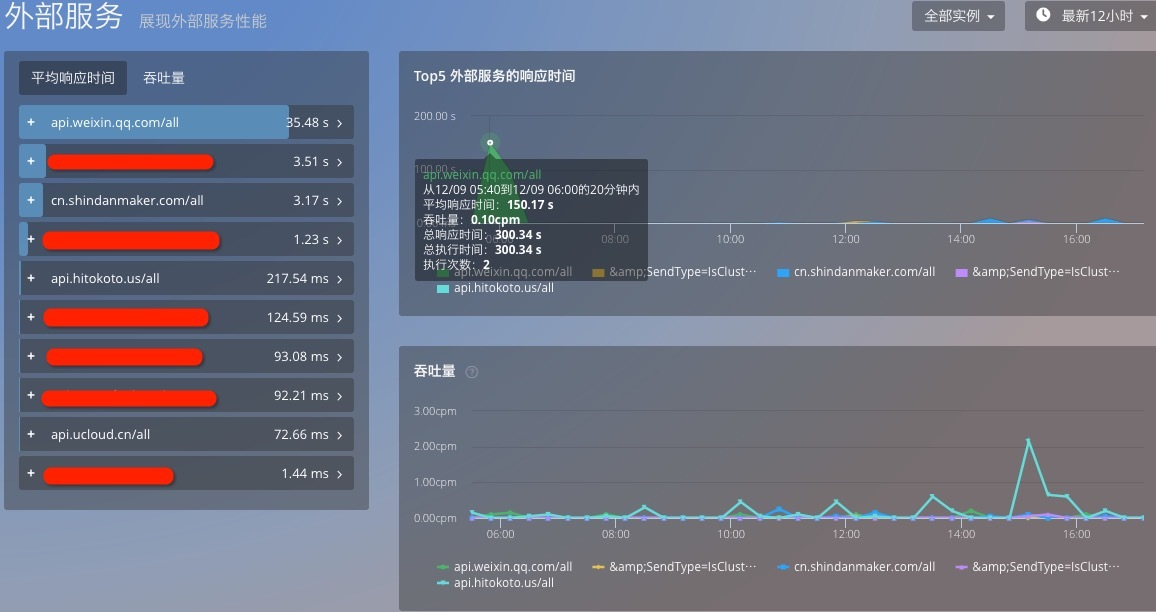Click the help icon next to 吞吐量 title

tap(472, 372)
